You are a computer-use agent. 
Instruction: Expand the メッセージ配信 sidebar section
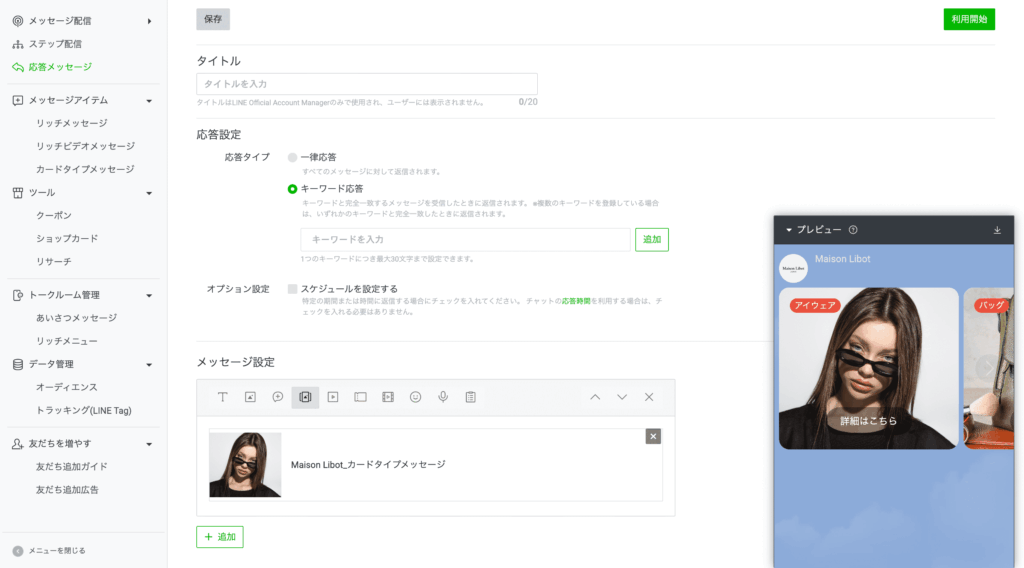coord(149,21)
